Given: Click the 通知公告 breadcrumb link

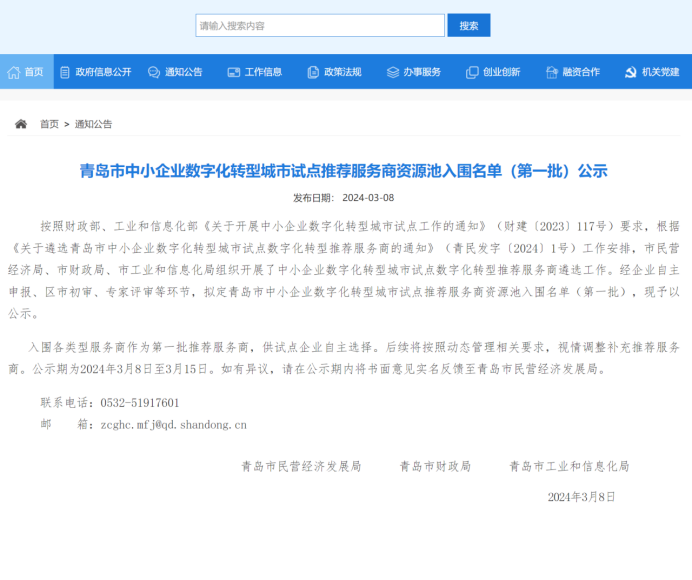Looking at the screenshot, I should pyautogui.click(x=93, y=124).
